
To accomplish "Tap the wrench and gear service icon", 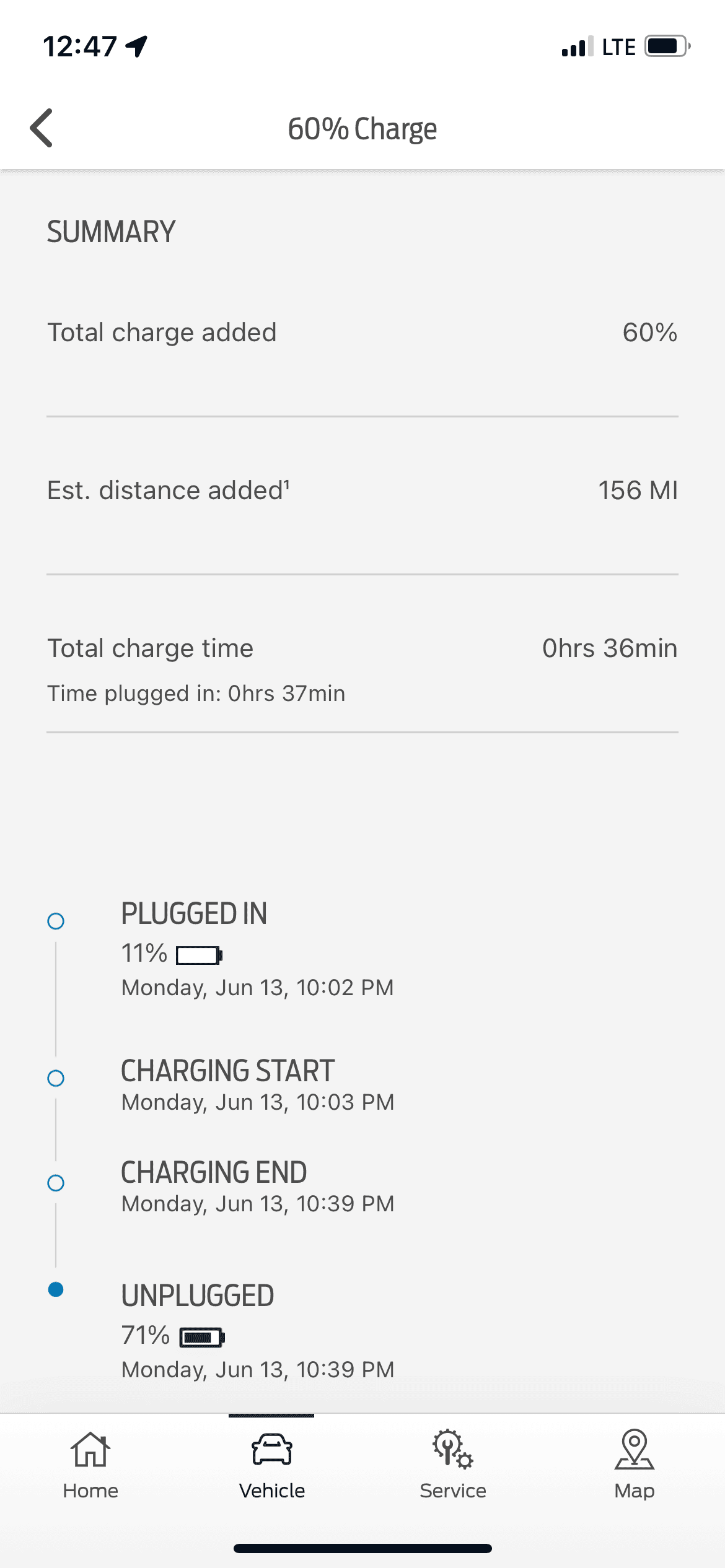I will (x=453, y=1449).
